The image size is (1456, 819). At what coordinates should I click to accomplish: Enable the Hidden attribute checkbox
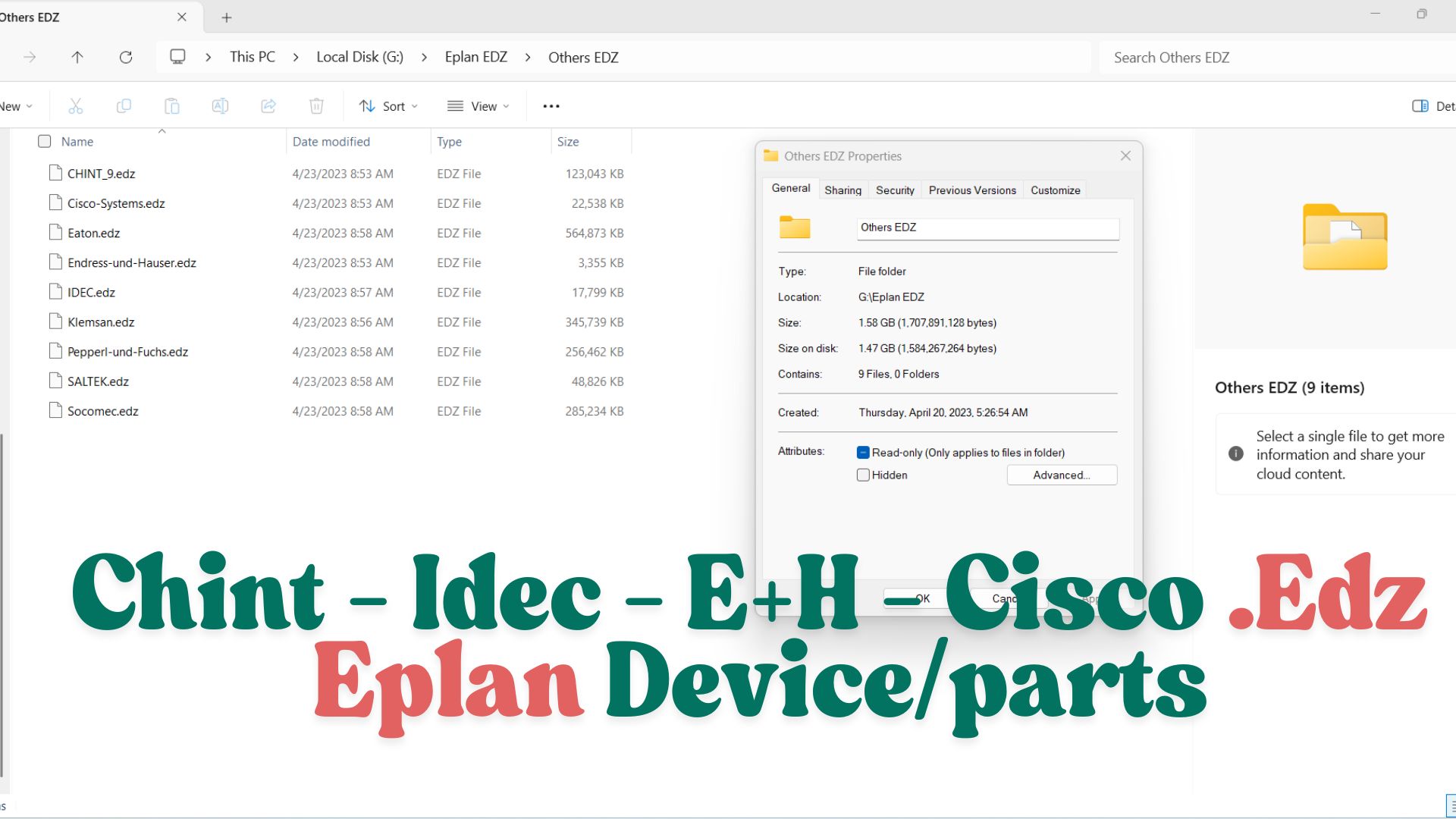(863, 475)
